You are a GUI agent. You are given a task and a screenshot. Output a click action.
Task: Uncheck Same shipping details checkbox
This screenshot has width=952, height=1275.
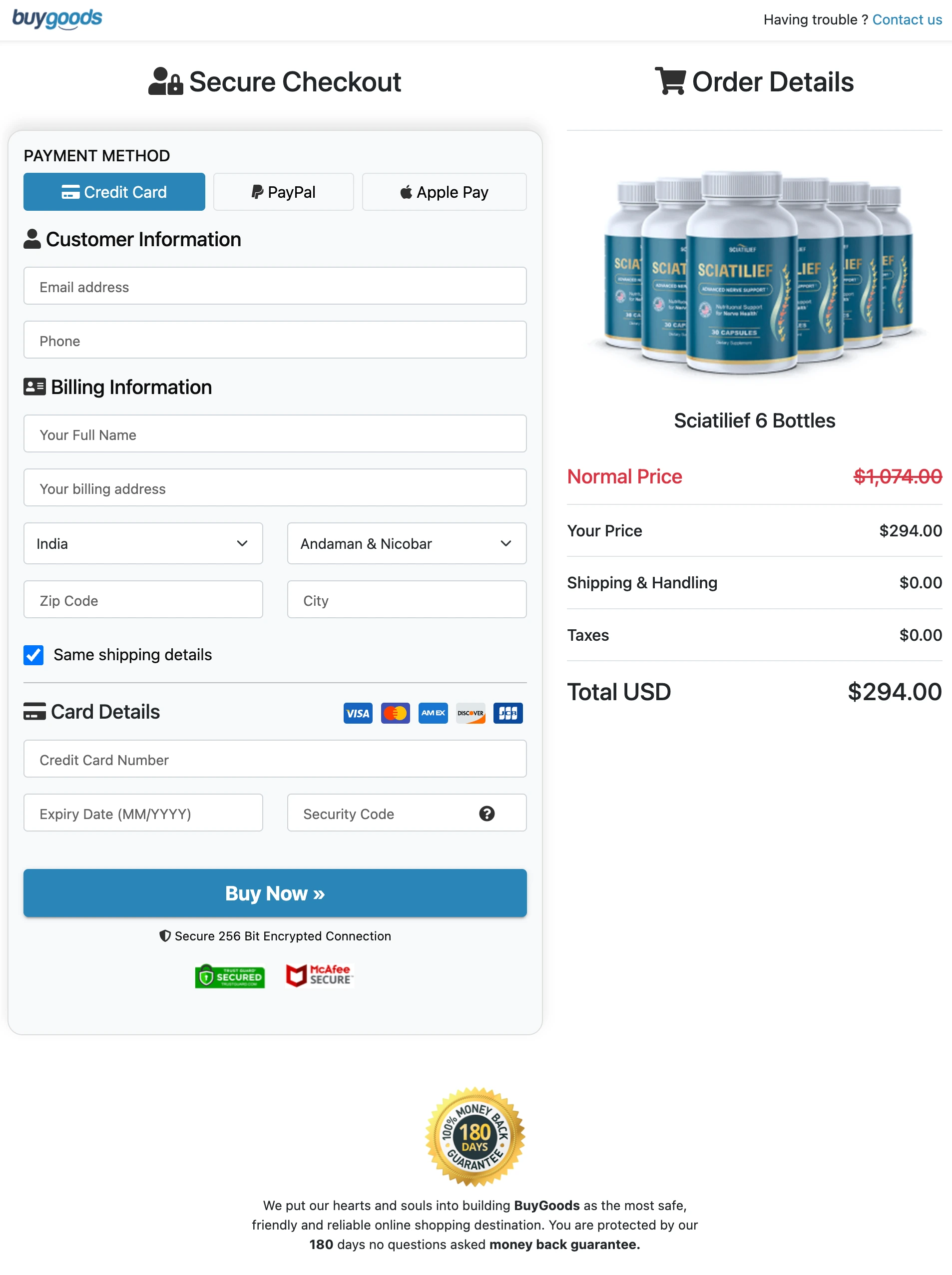(x=33, y=655)
